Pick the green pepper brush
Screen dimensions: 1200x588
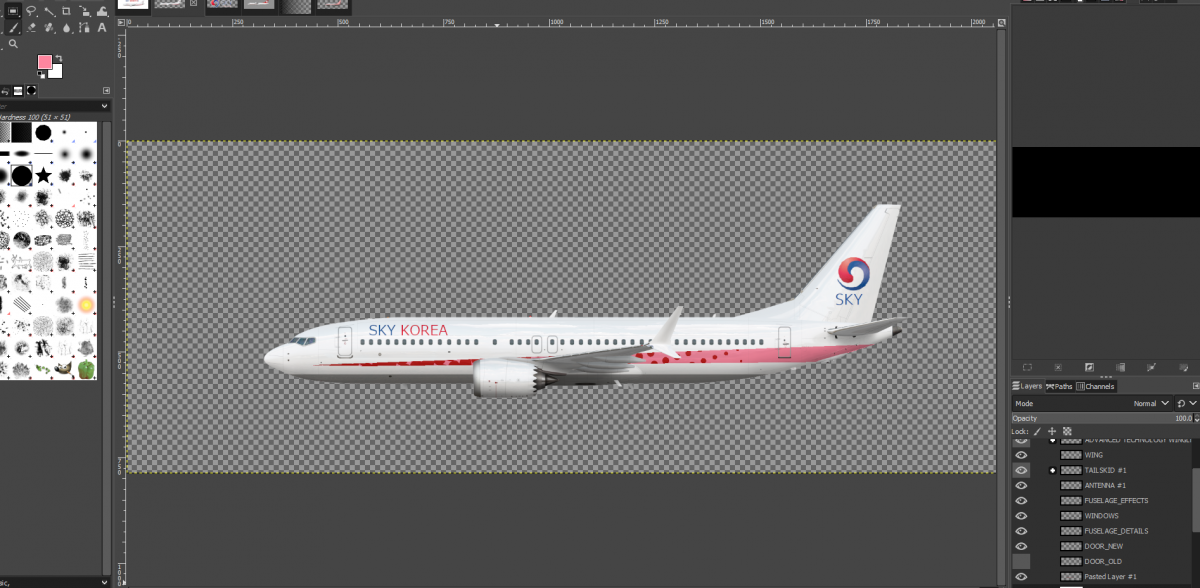point(86,369)
